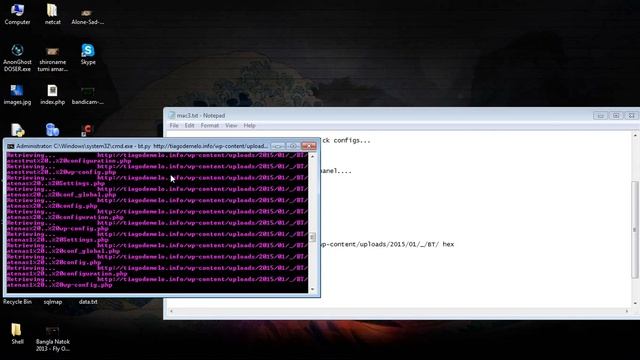The height and width of the screenshot is (360, 640).
Task: Click the cmd window vertical scrollbar thumb
Action: coord(313,237)
